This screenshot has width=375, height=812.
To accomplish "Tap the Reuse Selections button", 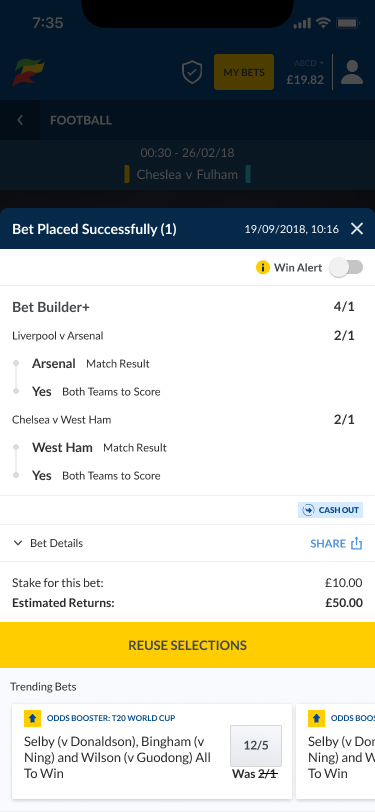I will point(188,645).
